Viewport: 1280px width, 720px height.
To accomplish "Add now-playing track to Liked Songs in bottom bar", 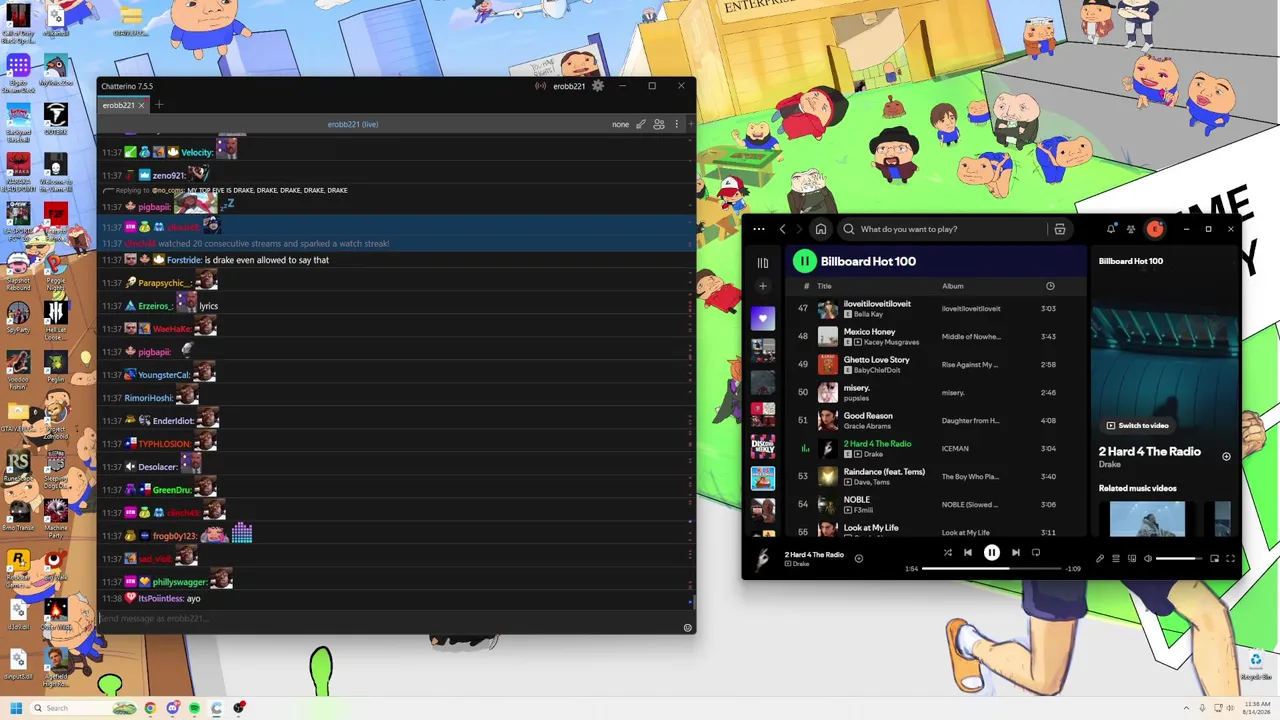I will (859, 559).
